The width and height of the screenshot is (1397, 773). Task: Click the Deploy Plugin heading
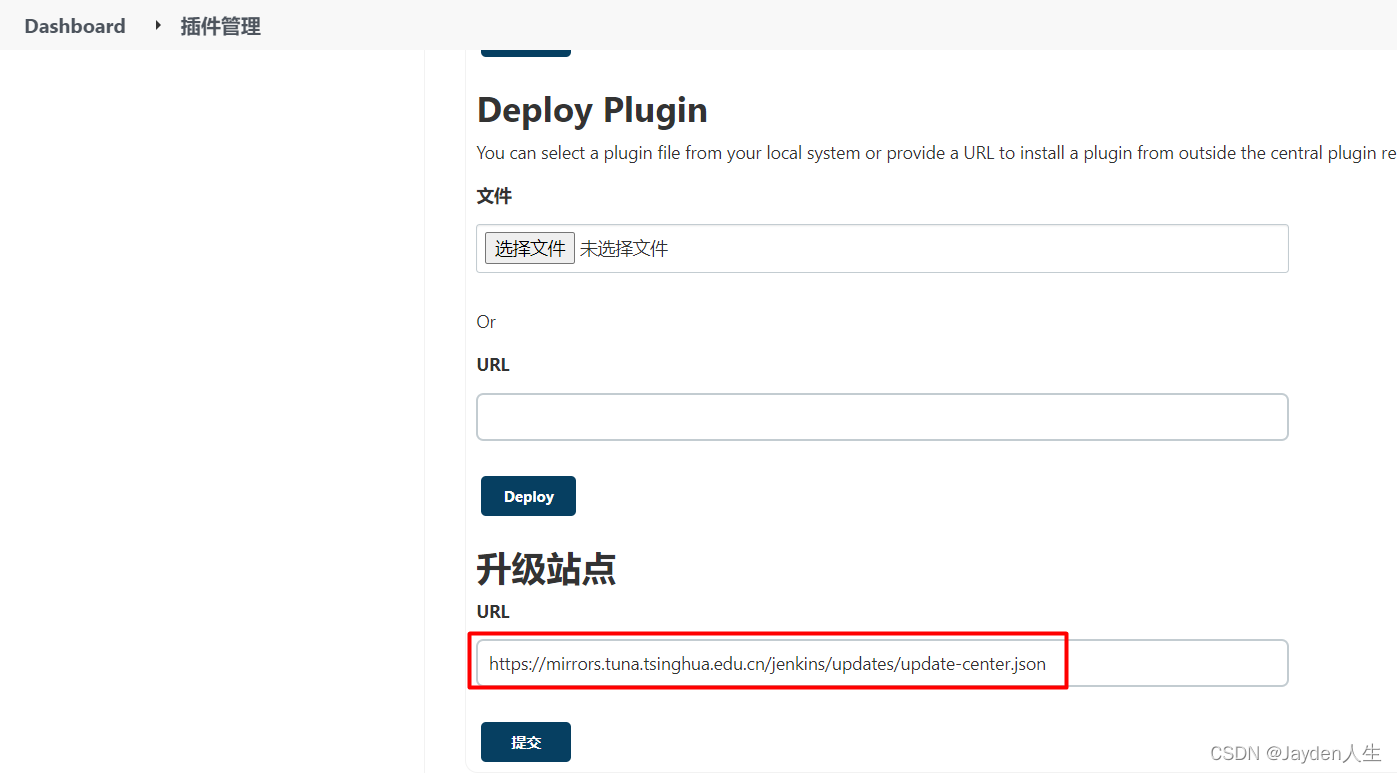click(x=592, y=110)
